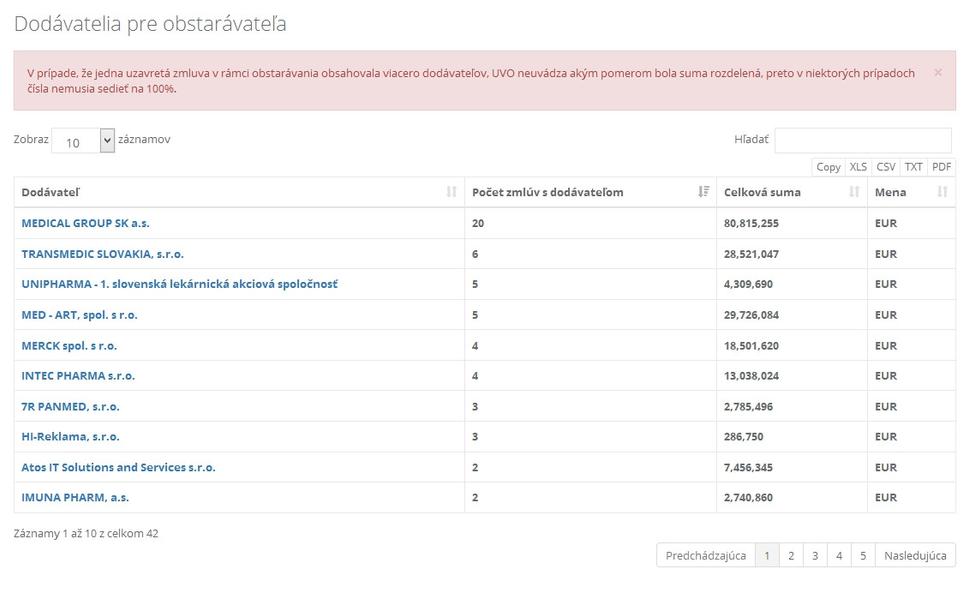
Task: Open the records-per-page dropdown showing 10
Action: (x=83, y=141)
